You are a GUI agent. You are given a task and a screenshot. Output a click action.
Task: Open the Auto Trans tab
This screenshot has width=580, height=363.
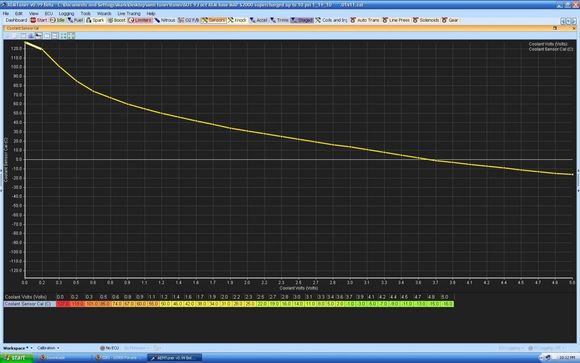click(x=365, y=20)
